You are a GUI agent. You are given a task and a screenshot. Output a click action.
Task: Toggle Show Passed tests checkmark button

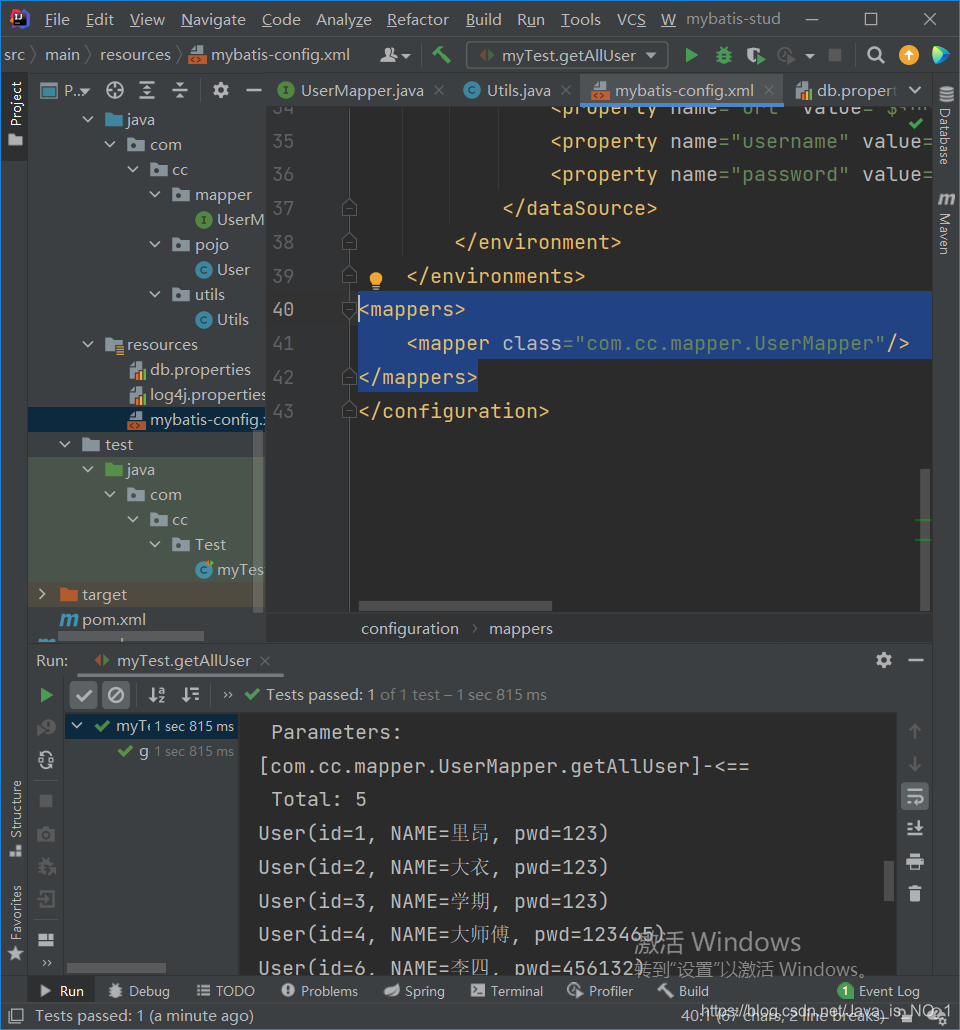(x=83, y=695)
